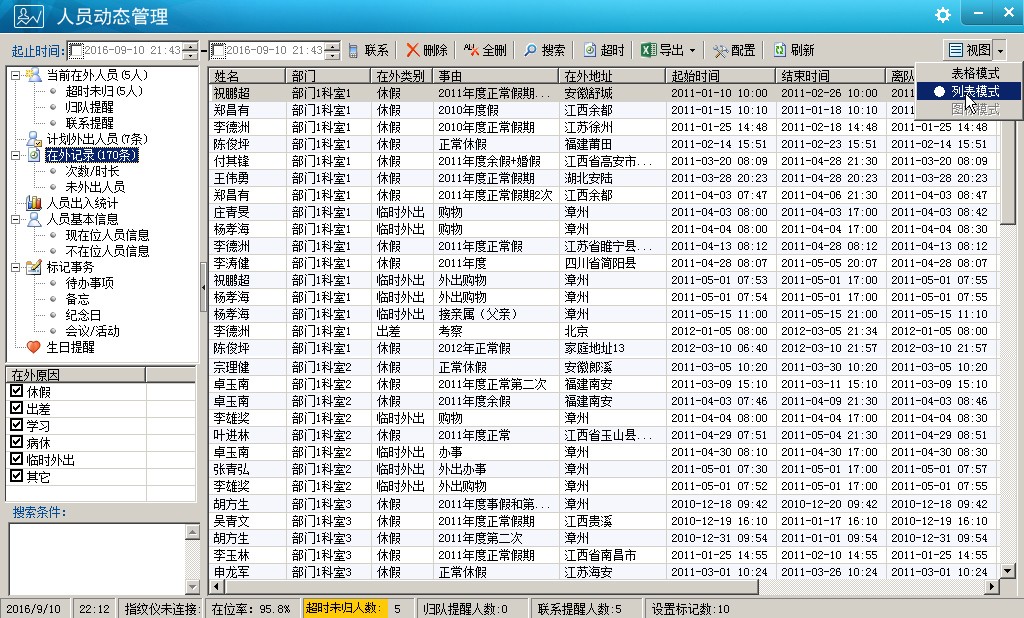Choose 列表模式 in the view menu
This screenshot has height=618, width=1024.
click(x=974, y=91)
